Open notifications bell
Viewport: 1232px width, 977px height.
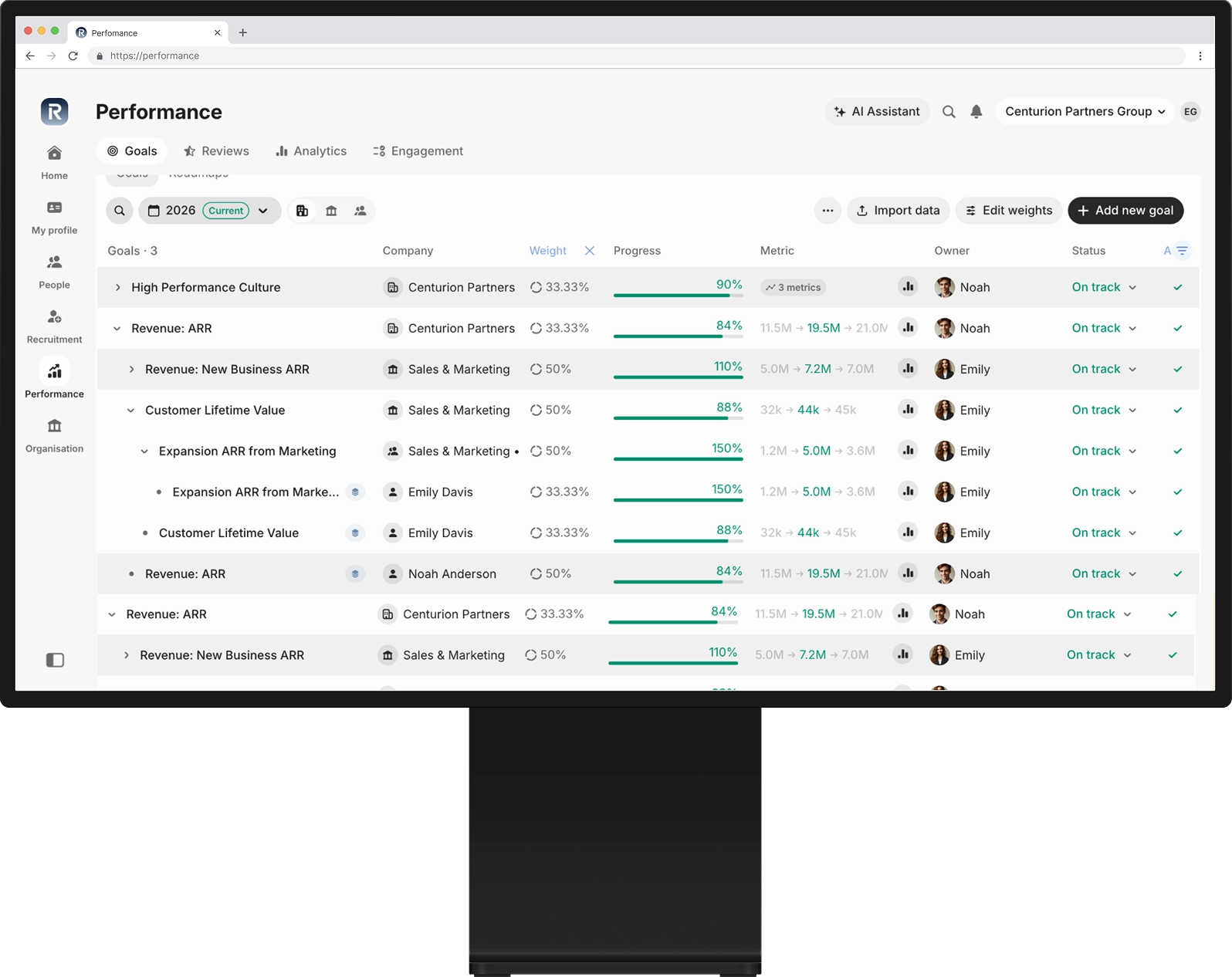coord(976,112)
